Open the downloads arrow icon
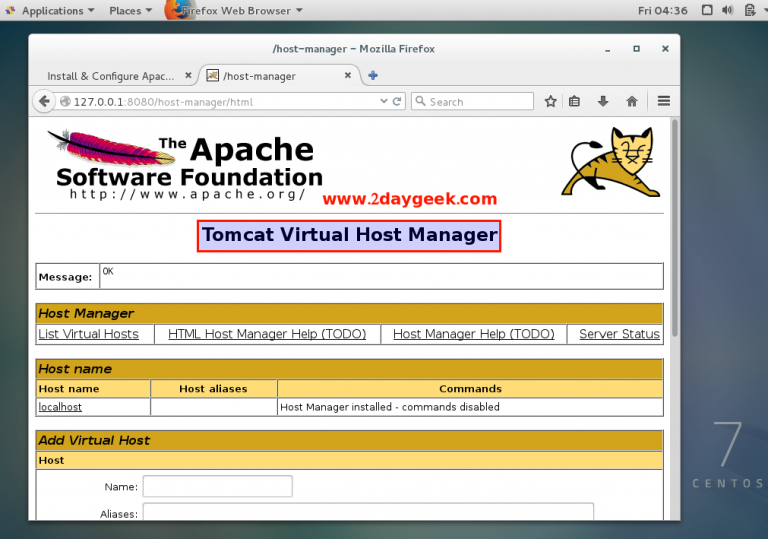Viewport: 768px width, 539px height. tap(603, 101)
